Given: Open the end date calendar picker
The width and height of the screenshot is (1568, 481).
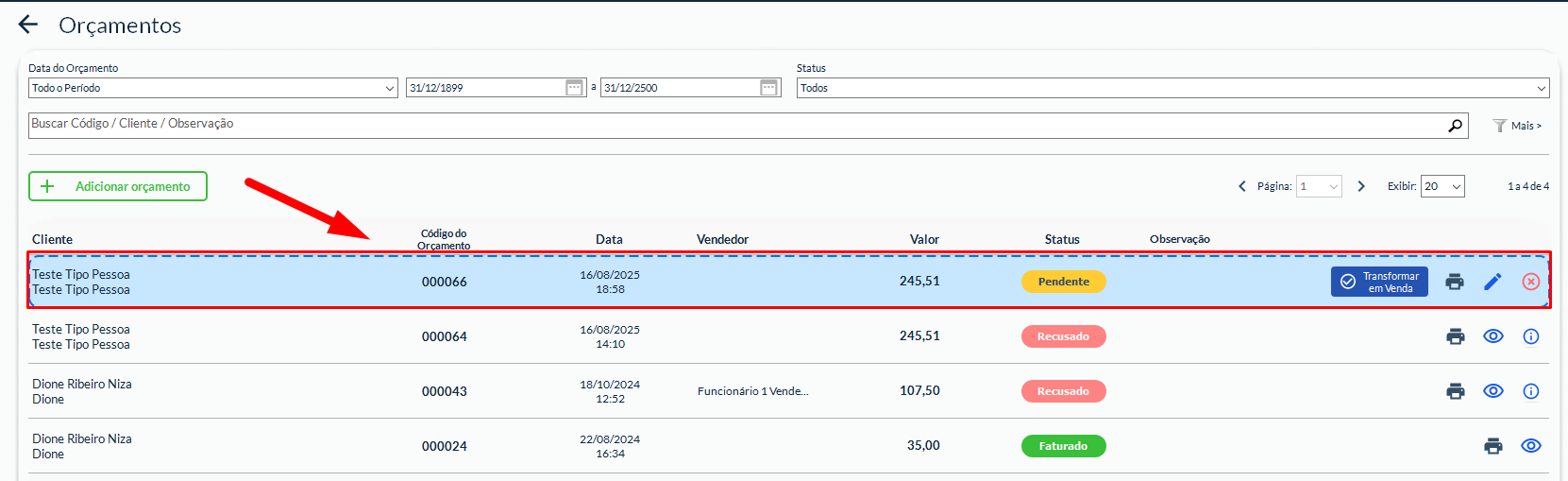Looking at the screenshot, I should coord(768,88).
